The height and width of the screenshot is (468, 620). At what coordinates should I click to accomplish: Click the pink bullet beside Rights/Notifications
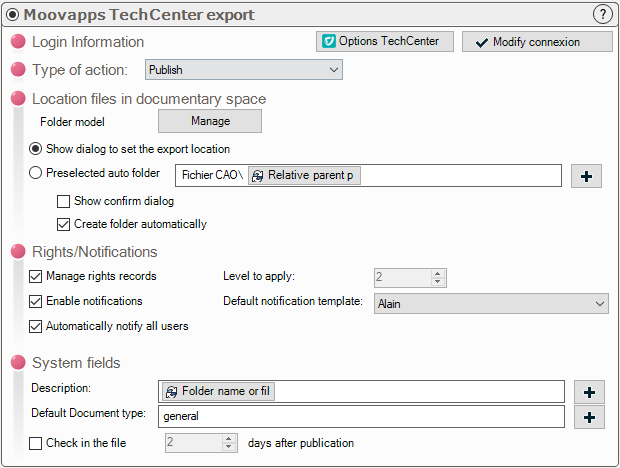coord(17,252)
